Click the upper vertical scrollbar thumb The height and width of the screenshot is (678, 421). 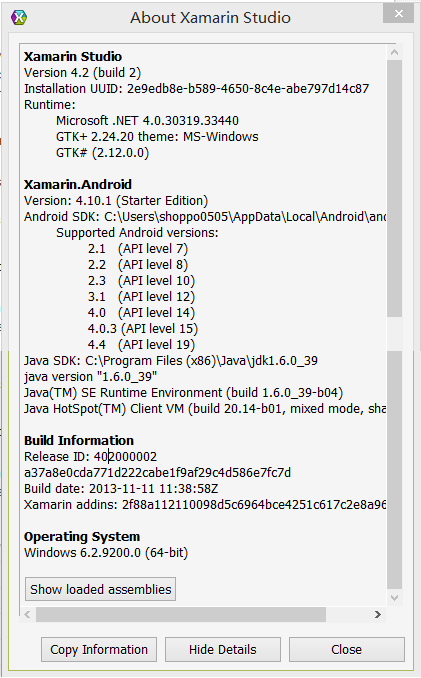click(x=394, y=189)
